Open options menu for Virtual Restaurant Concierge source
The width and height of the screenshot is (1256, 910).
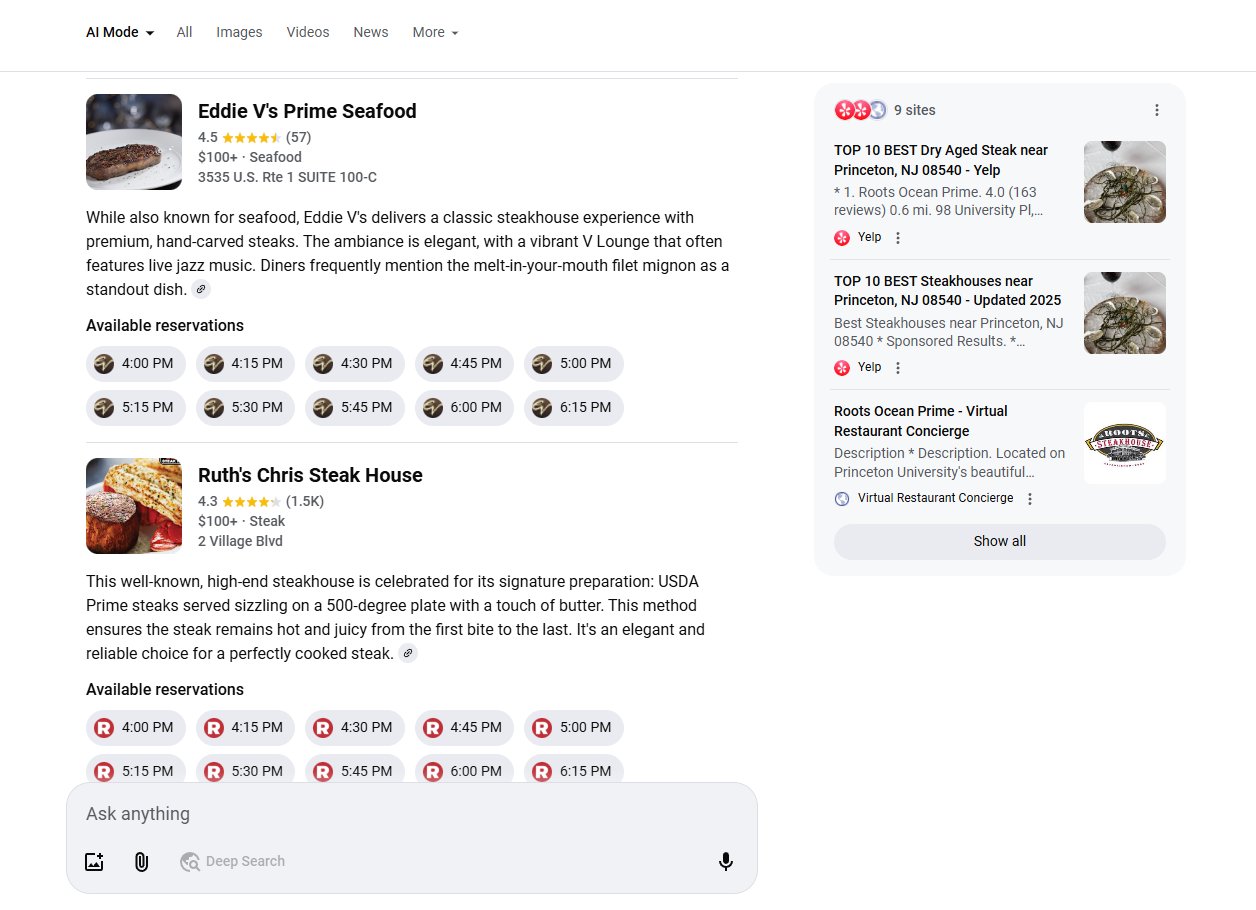pos(1030,499)
